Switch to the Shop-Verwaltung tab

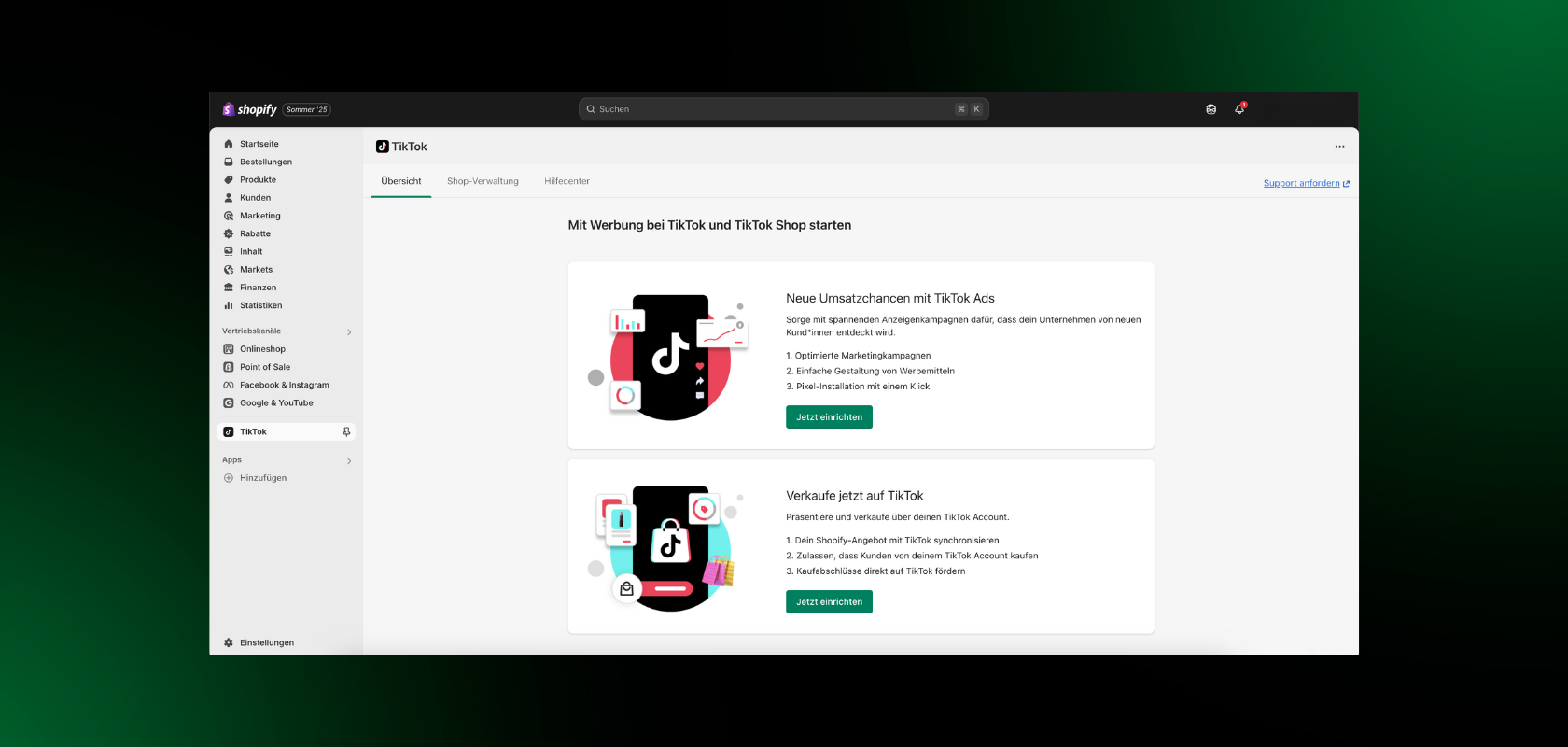483,181
